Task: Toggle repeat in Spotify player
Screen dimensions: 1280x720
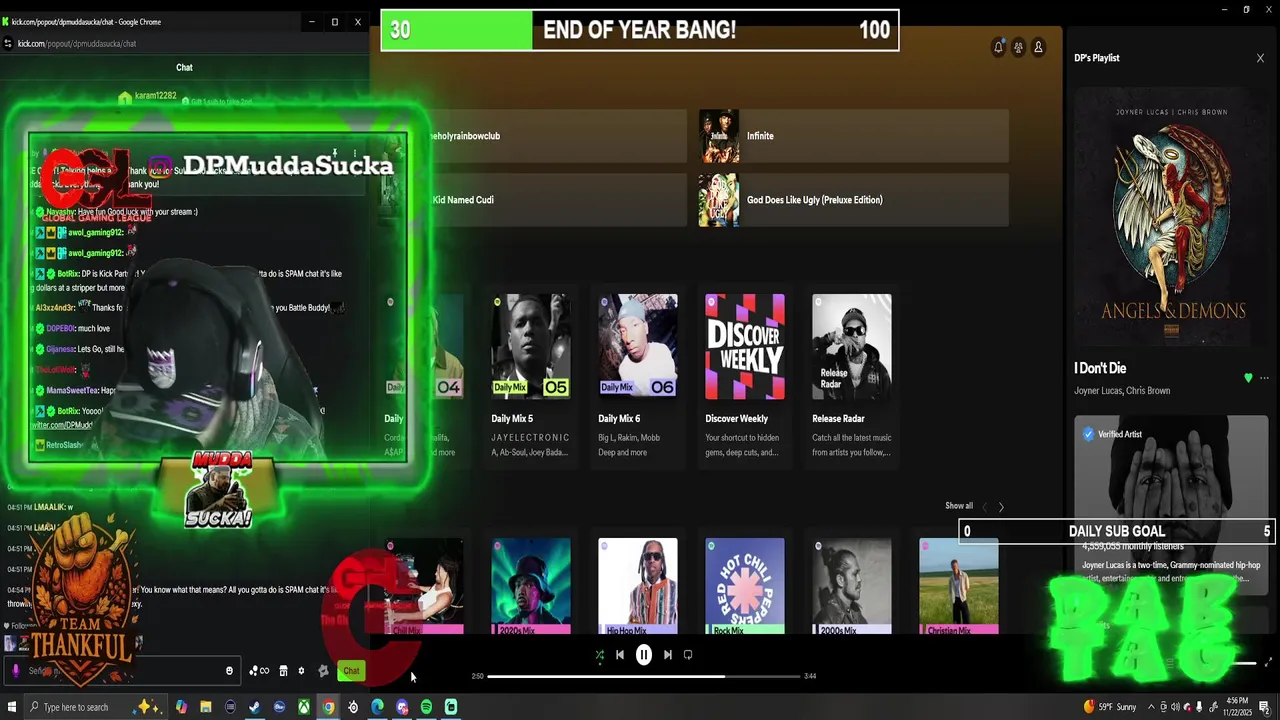Action: click(x=688, y=655)
